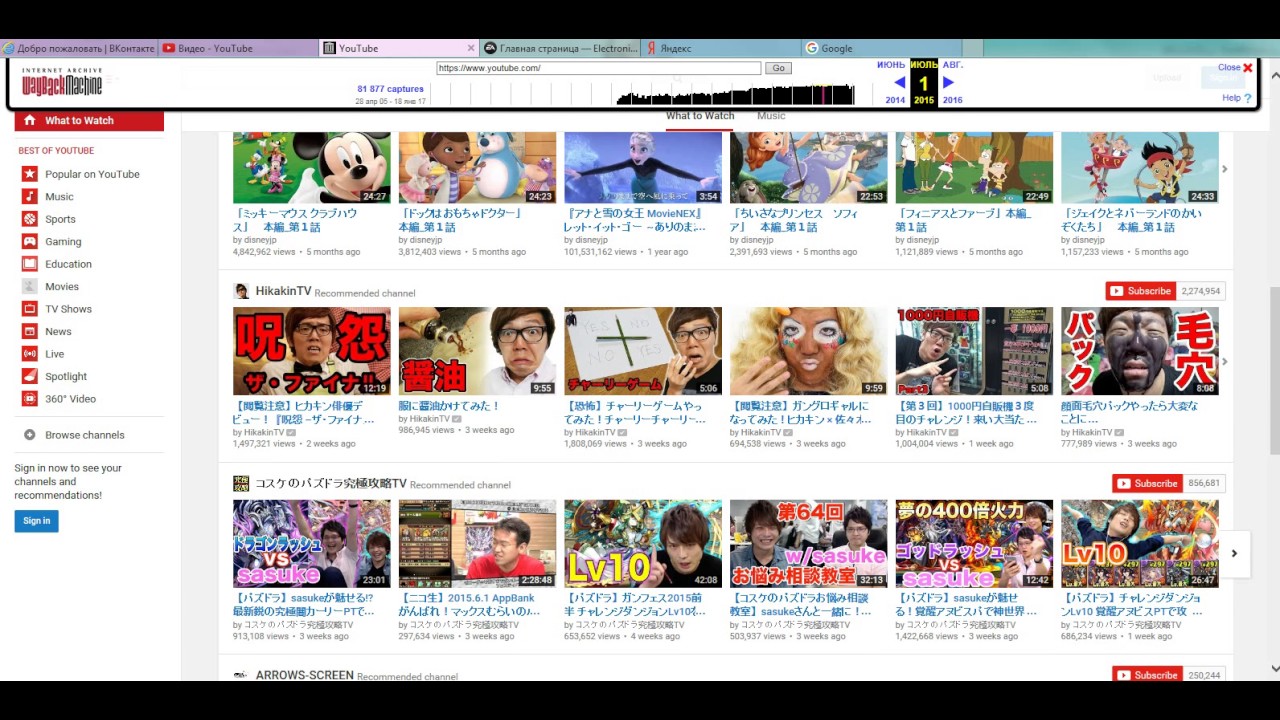The width and height of the screenshot is (1280, 720).
Task: Open the Spotlight sidebar icon
Action: click(x=30, y=377)
